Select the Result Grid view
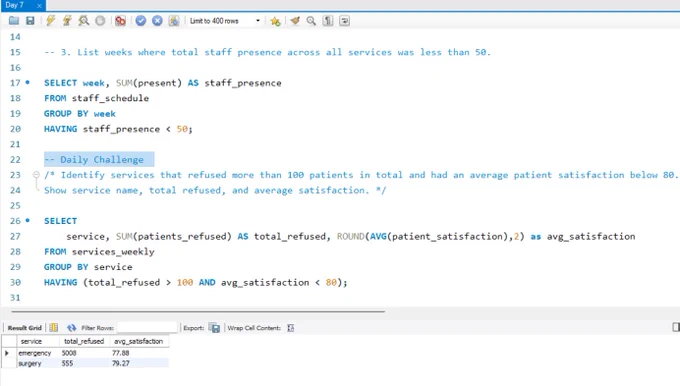The height and width of the screenshot is (386, 680). tap(24, 328)
